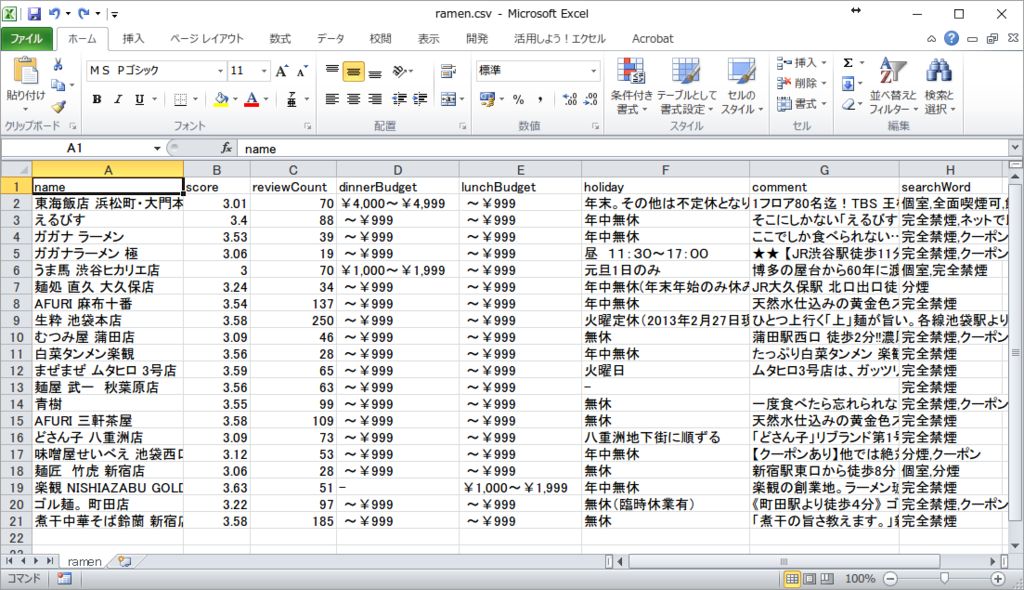Image resolution: width=1024 pixels, height=590 pixels.
Task: Click Increase Decimal icon
Action: [x=569, y=99]
